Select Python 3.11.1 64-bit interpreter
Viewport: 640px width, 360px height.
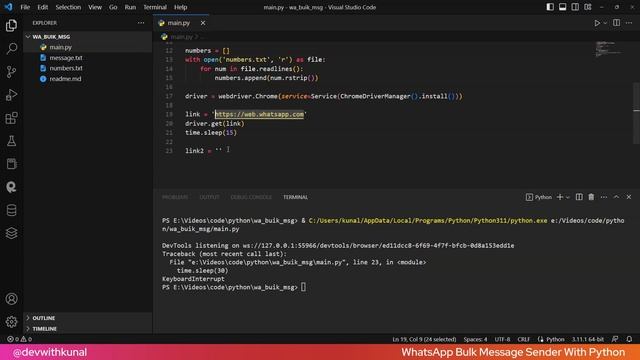[587, 339]
